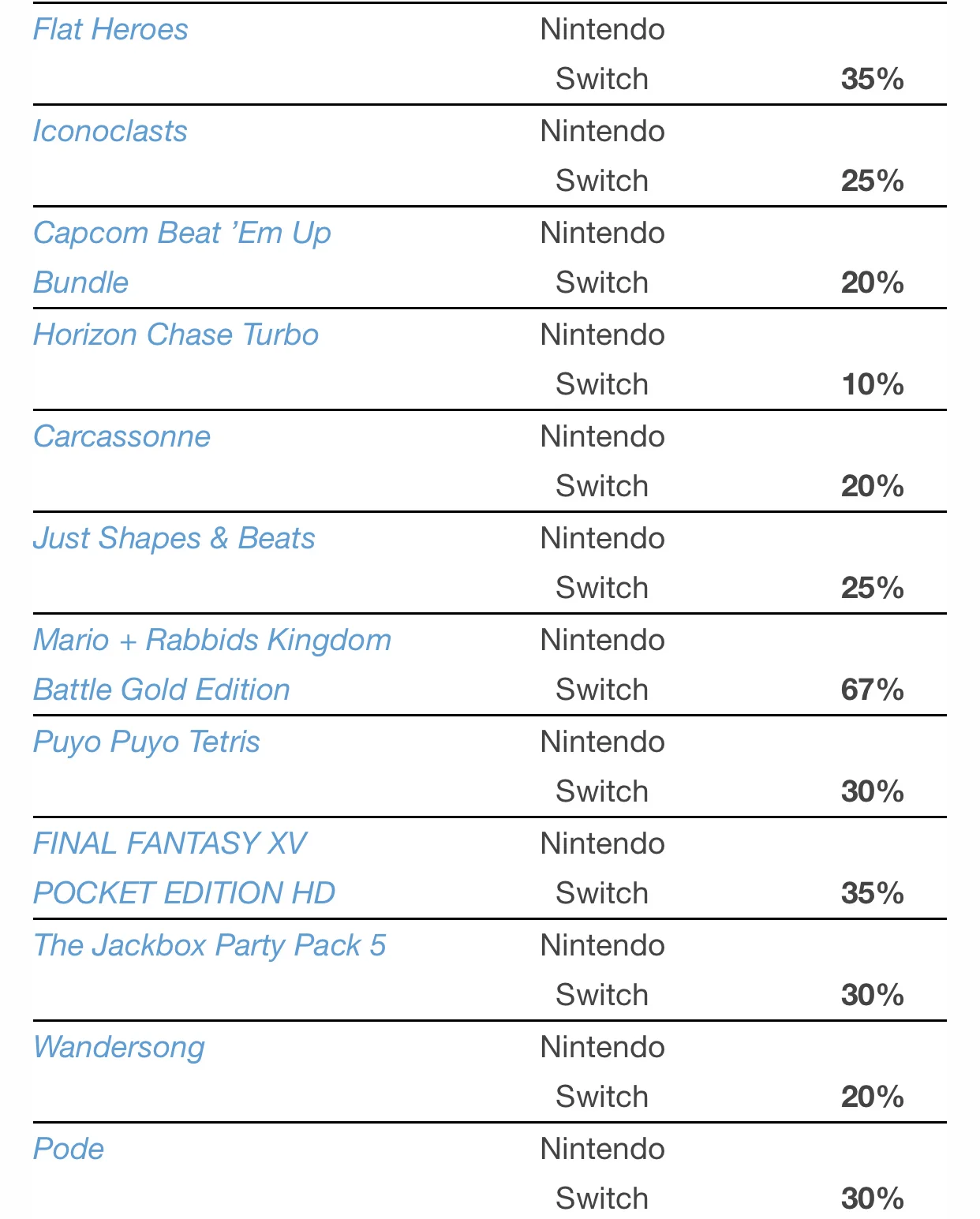
Task: Open FINAL FANTASY XV POCKET EDITION link
Action: [184, 869]
